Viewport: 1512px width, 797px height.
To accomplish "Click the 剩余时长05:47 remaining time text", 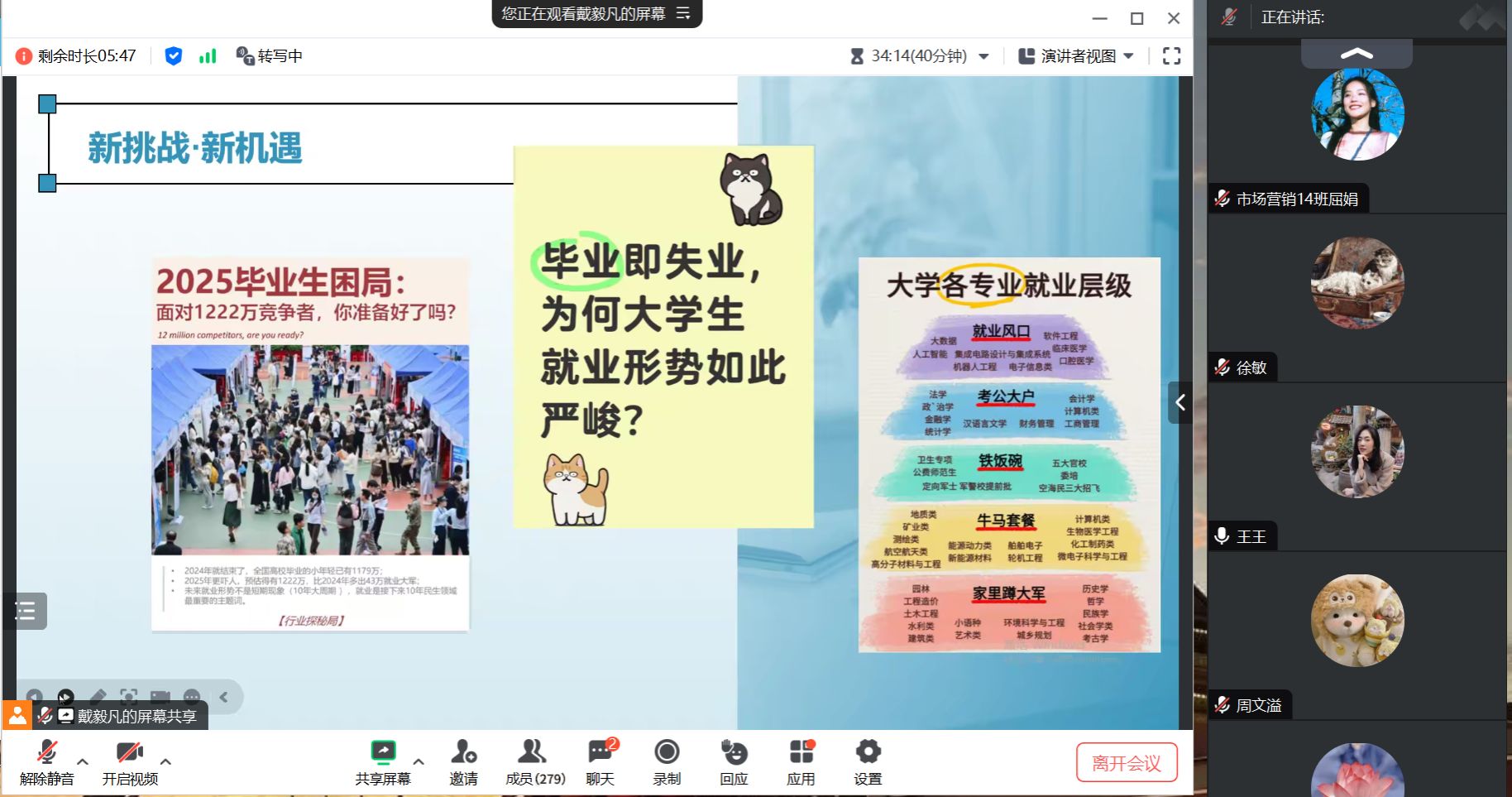I will (x=87, y=56).
